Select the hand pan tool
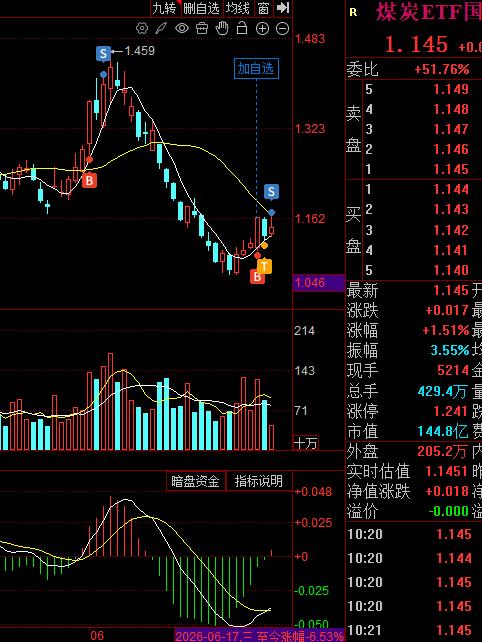This screenshot has height=642, width=482. tap(222, 28)
